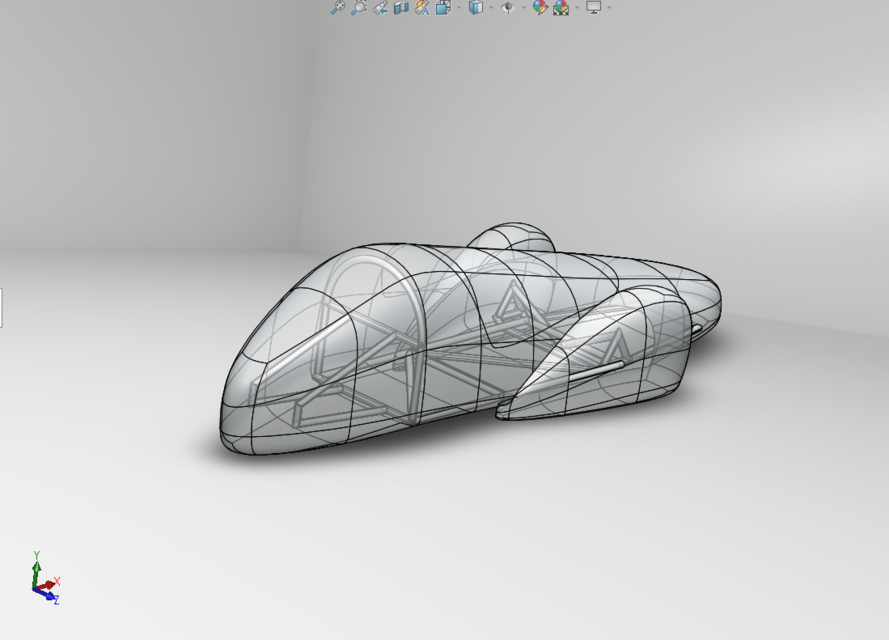Toggle Hide/Show Items eye icon
This screenshot has width=889, height=640.
pos(508,7)
